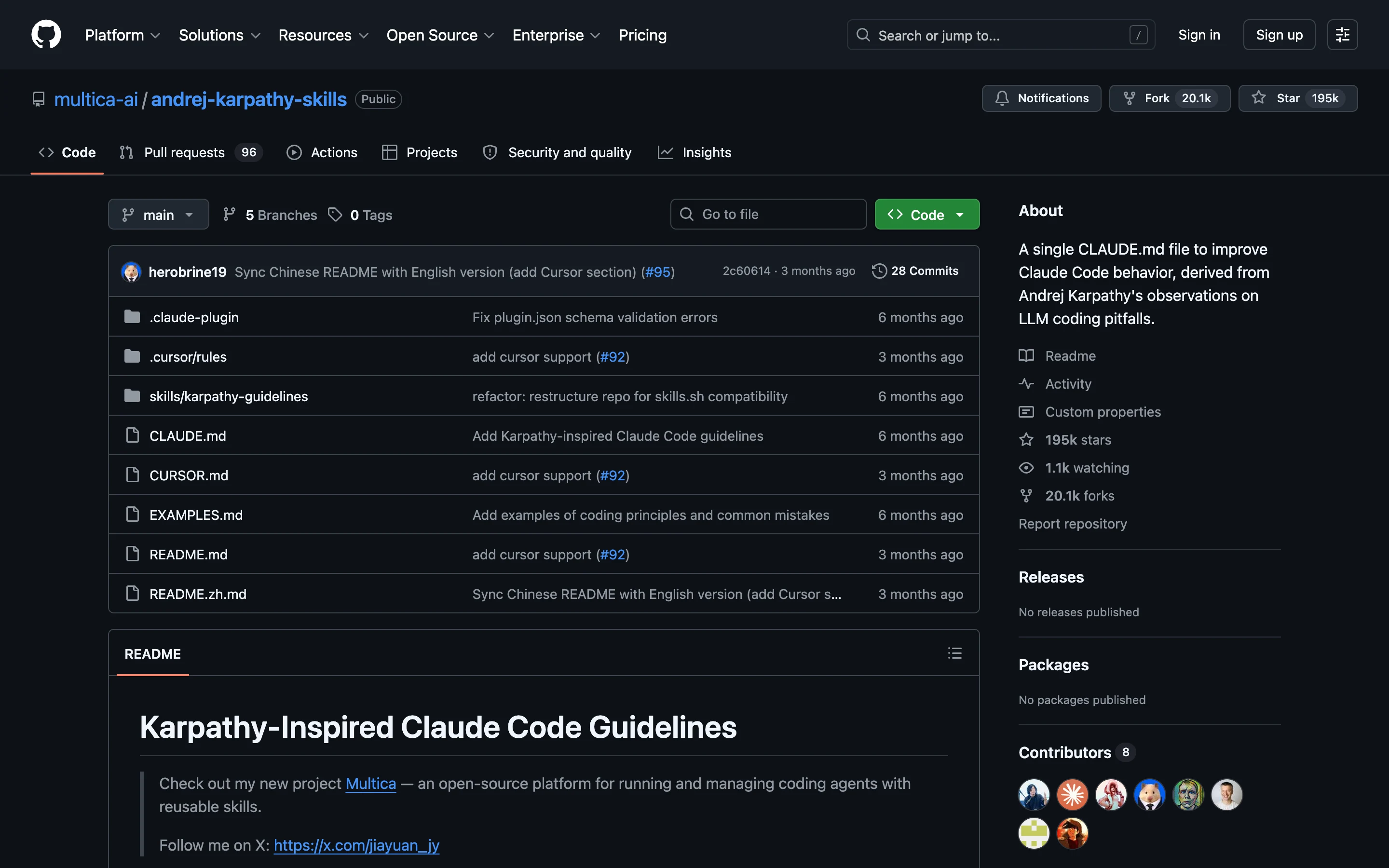Open the README outline icon
This screenshot has width=1389, height=868.
[x=954, y=653]
